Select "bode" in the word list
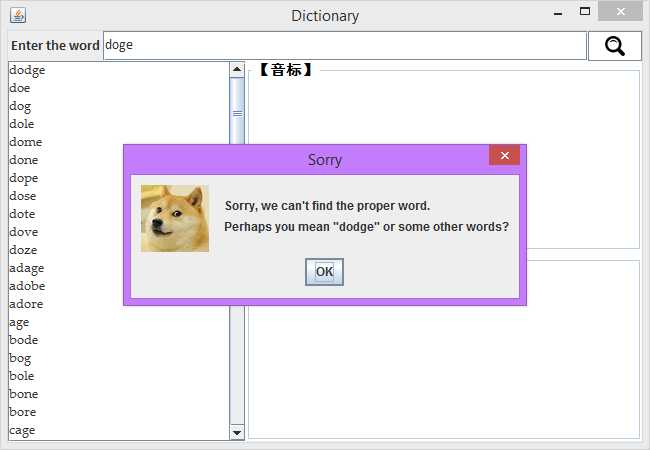The image size is (650, 450). tap(119, 340)
